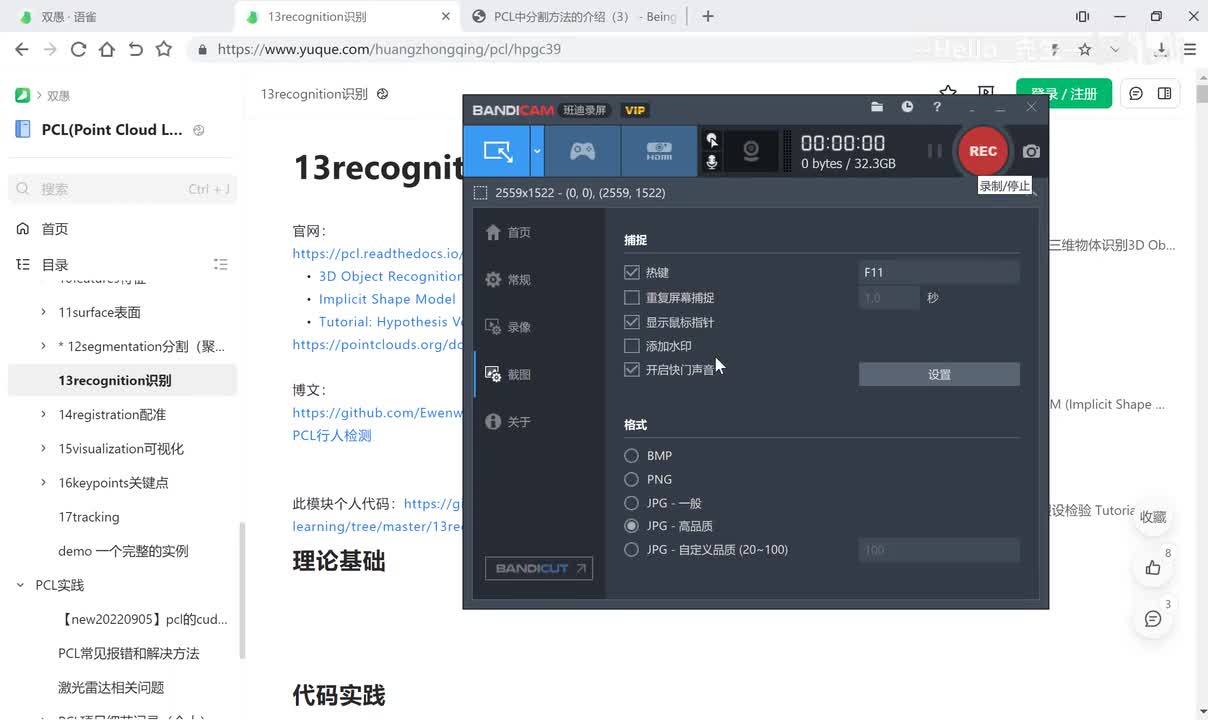Image resolution: width=1208 pixels, height=720 pixels.
Task: Expand 11surface表面 tree item
Action: point(44,312)
